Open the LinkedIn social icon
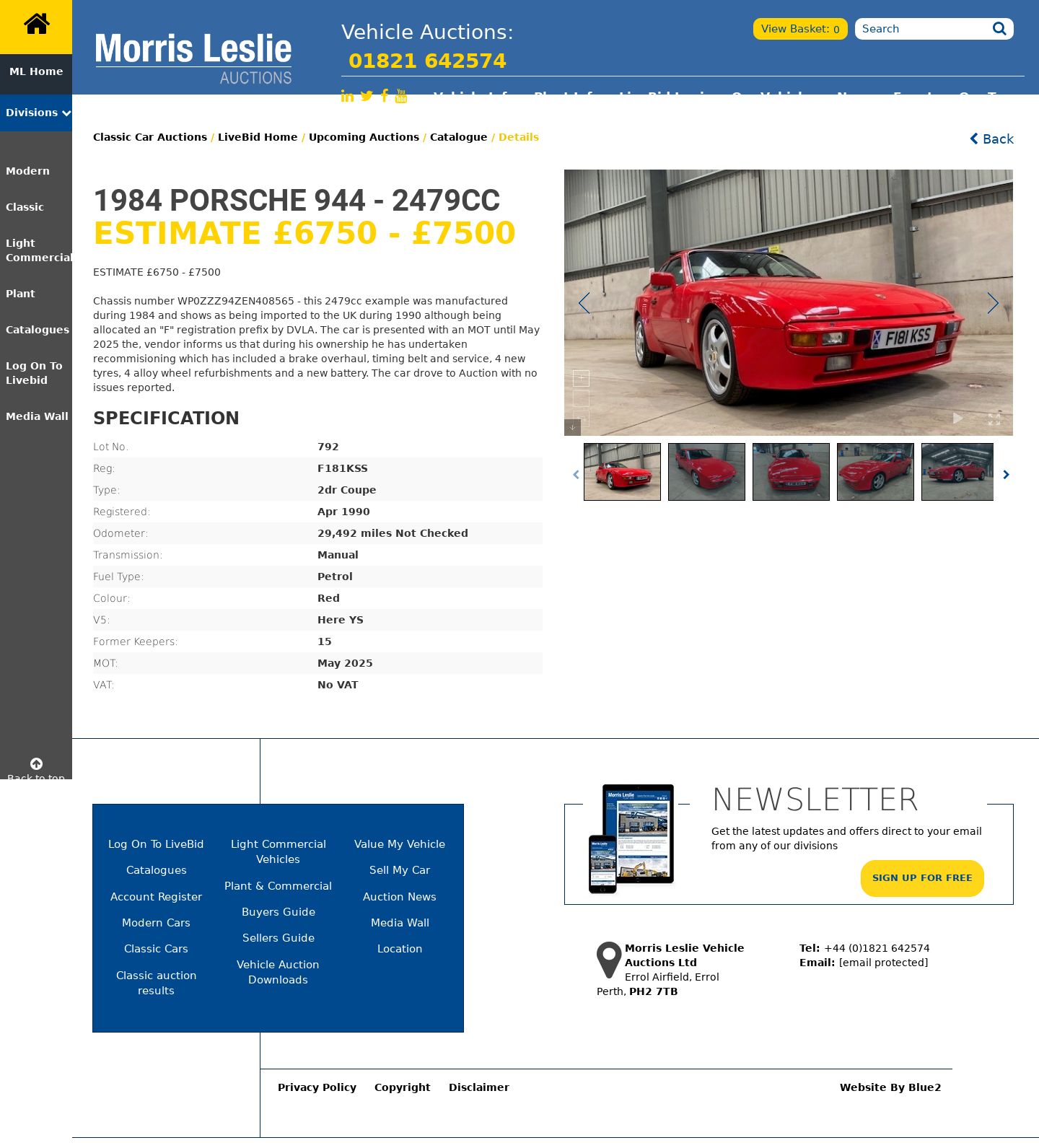This screenshot has width=1039, height=1148. [x=347, y=96]
